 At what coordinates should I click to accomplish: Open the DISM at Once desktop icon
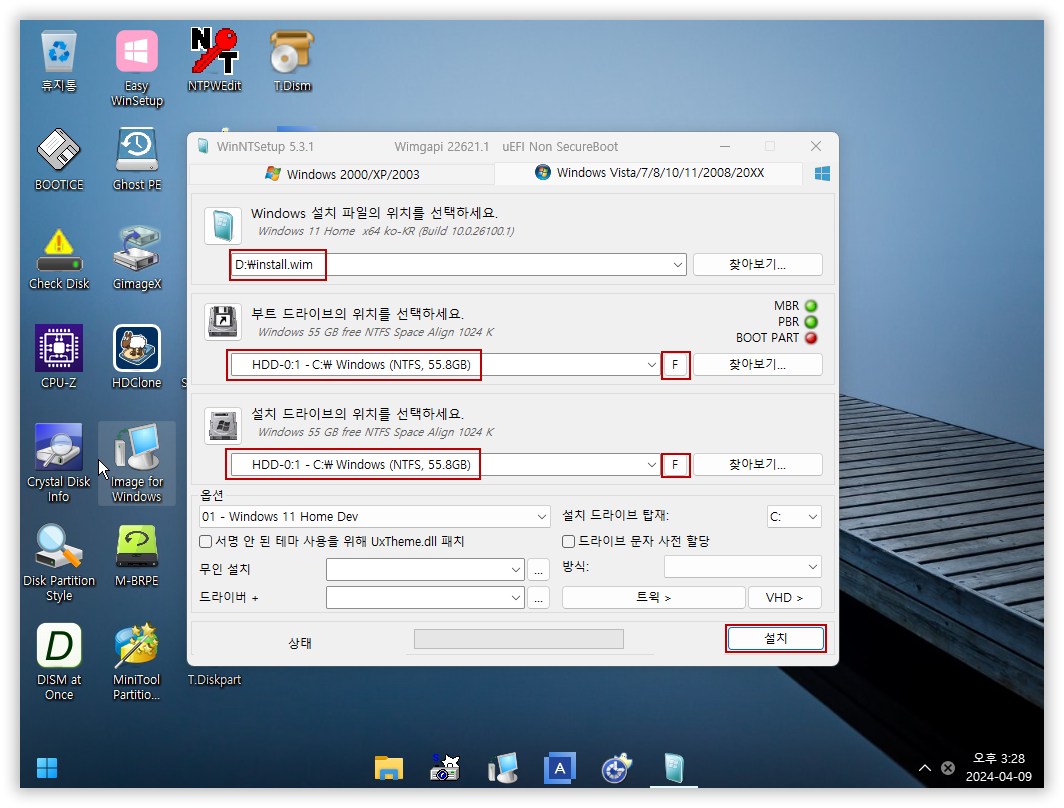(x=59, y=661)
